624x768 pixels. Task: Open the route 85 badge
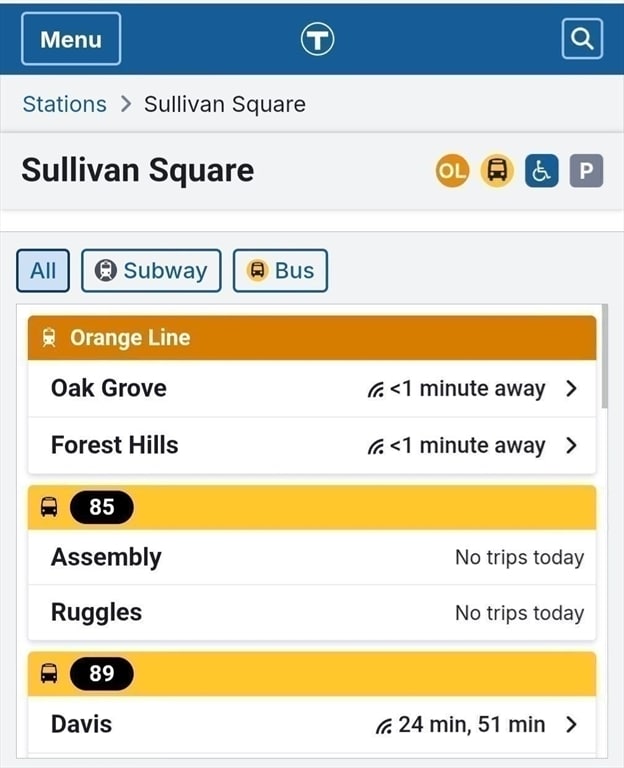pyautogui.click(x=101, y=507)
